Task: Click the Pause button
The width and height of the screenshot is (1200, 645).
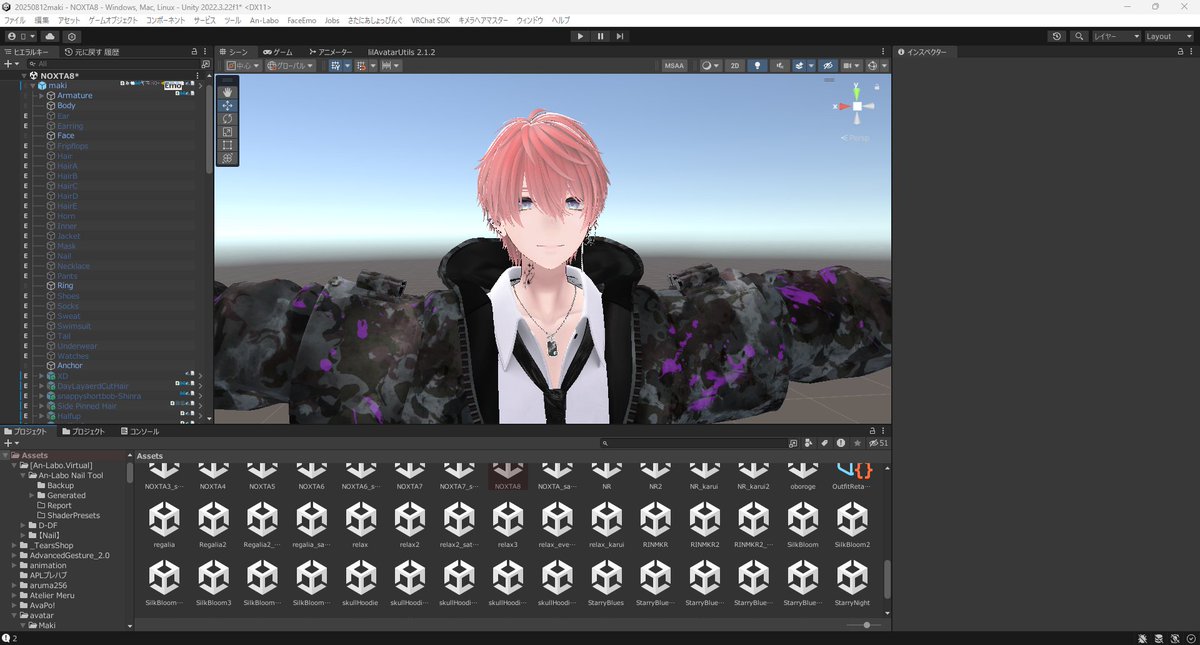Action: coord(600,36)
